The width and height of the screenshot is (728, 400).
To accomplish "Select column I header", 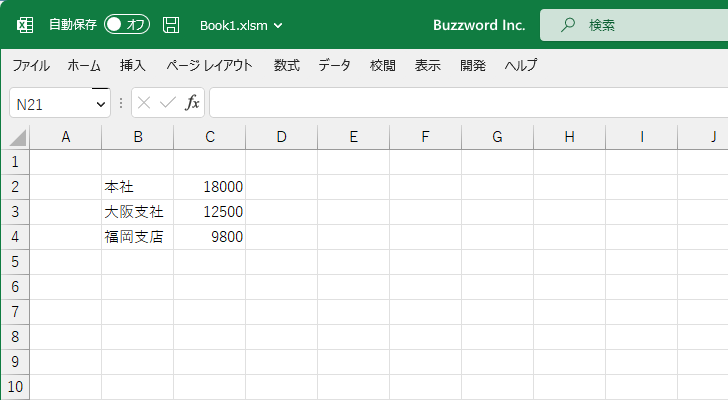I will (x=642, y=137).
